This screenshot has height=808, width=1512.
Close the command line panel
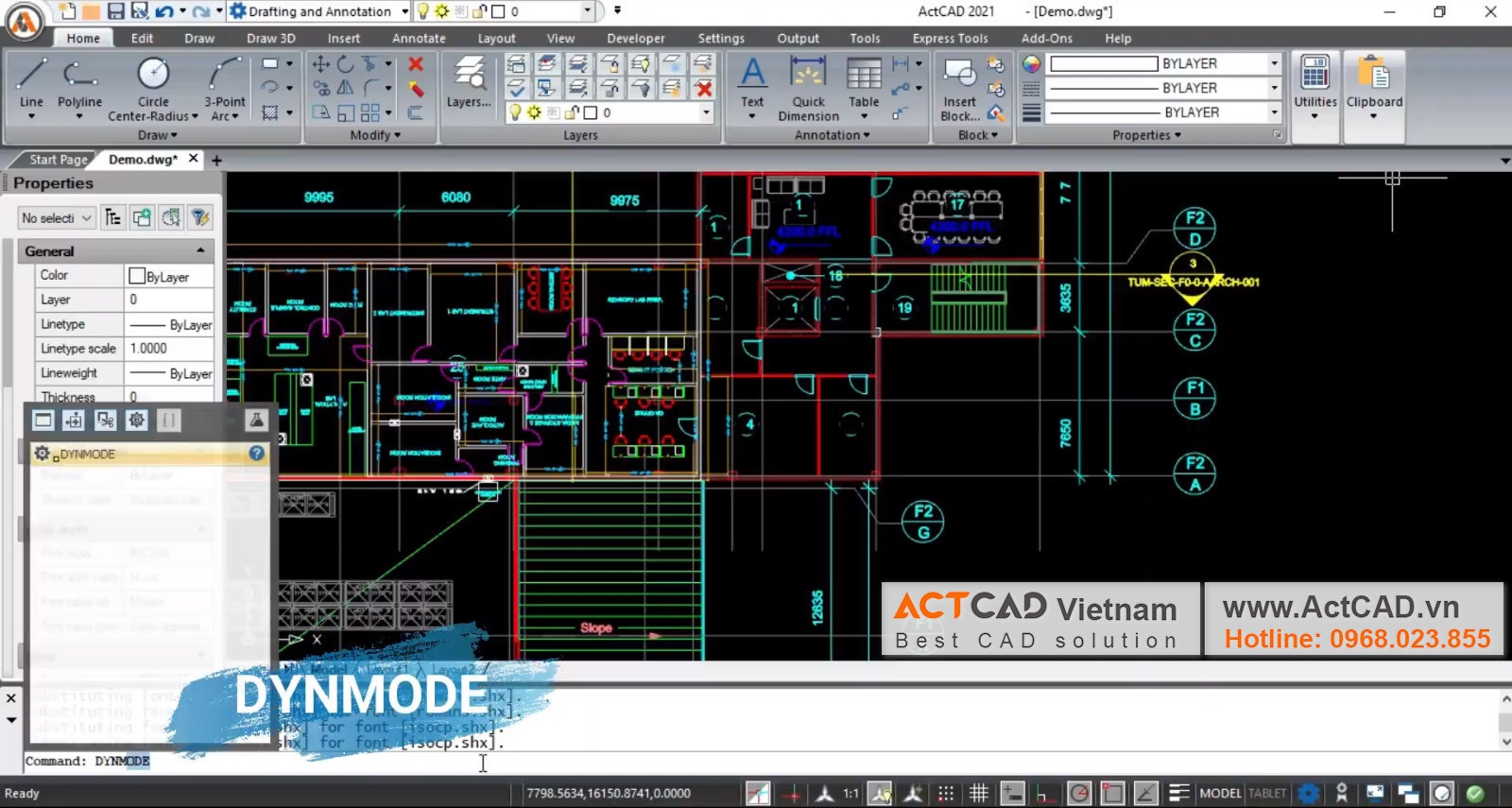coord(11,698)
